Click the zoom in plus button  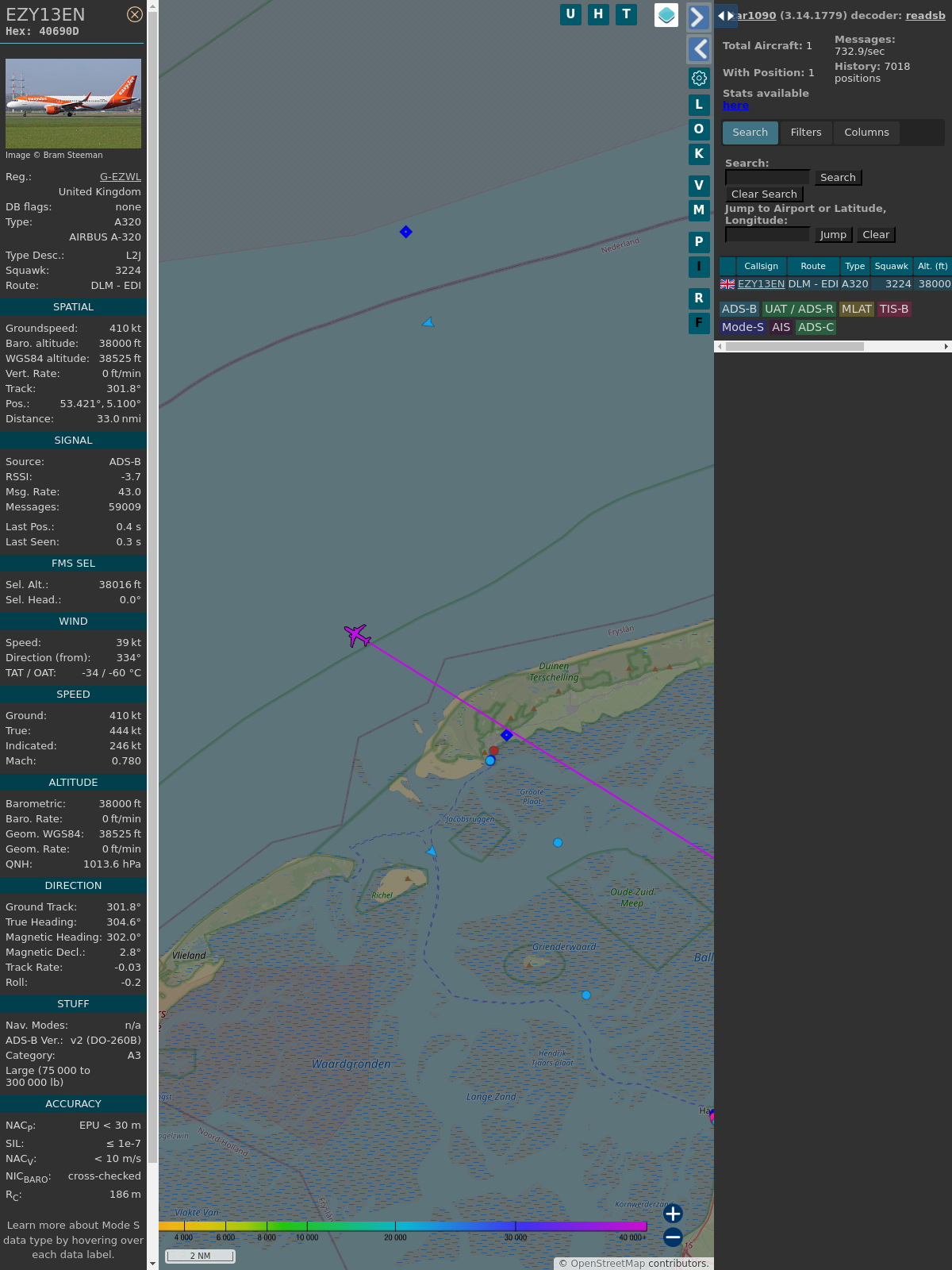click(673, 1214)
